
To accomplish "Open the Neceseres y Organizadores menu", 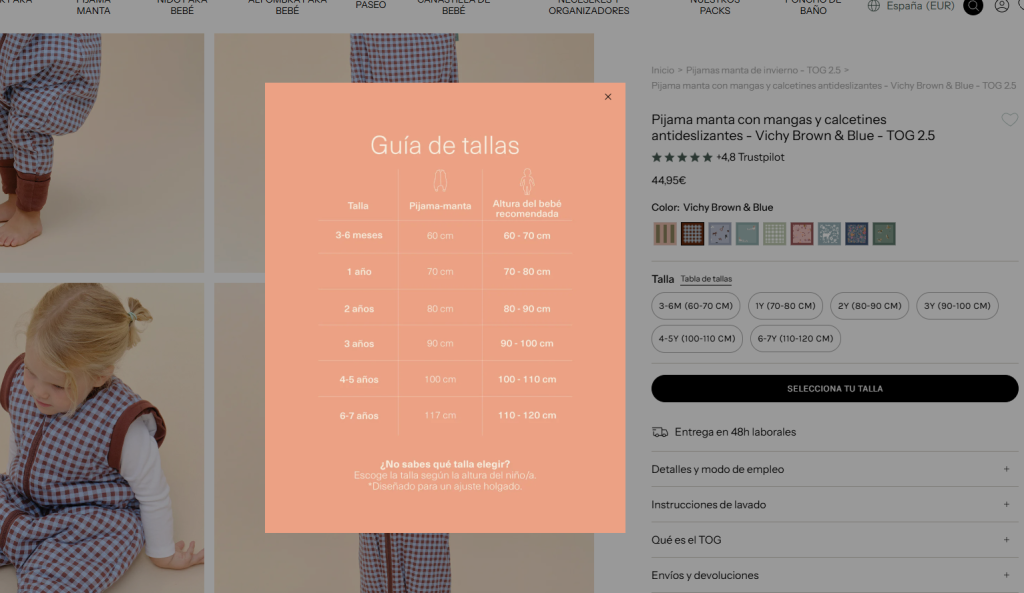I will pos(589,8).
